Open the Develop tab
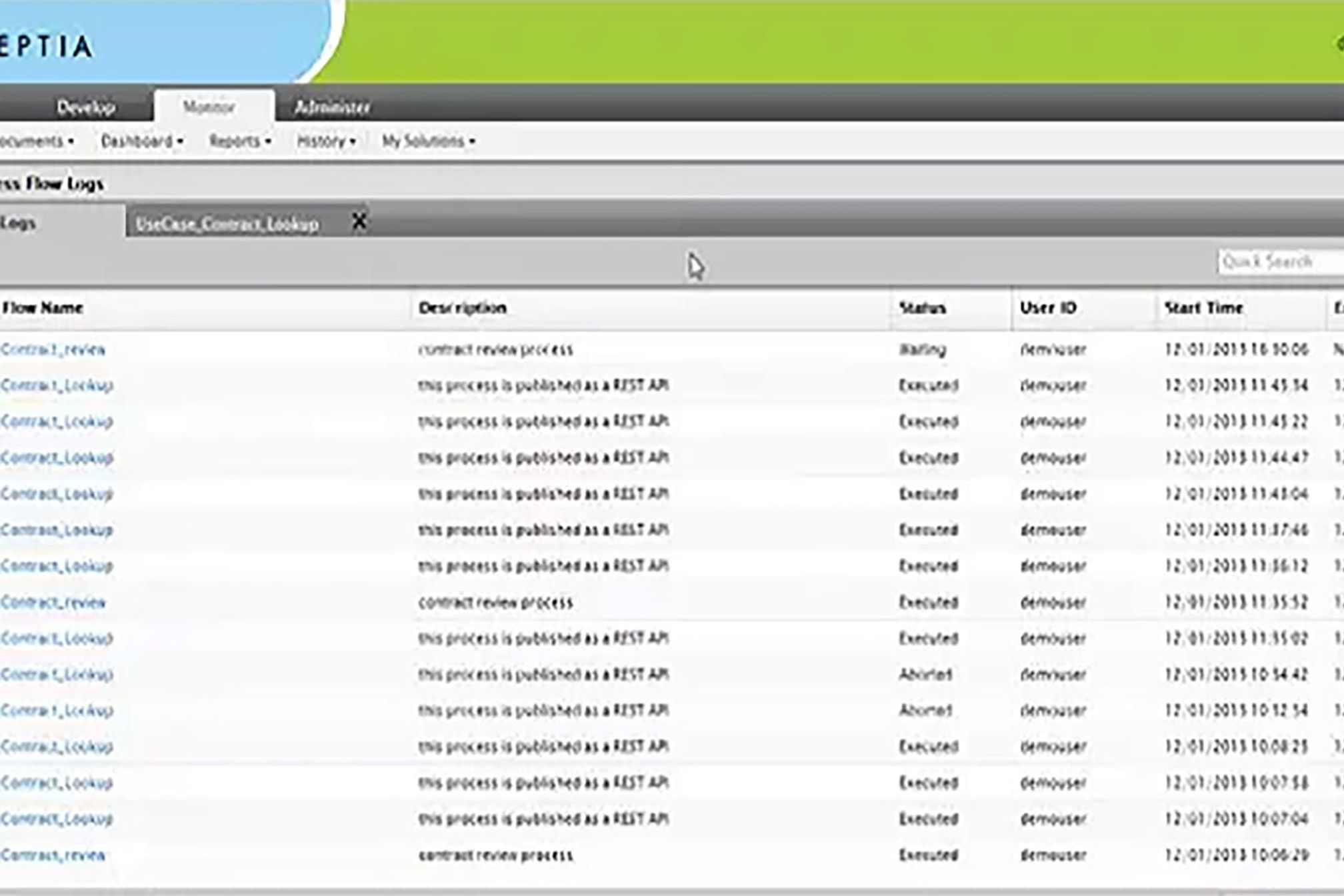1344x896 pixels. tap(85, 107)
